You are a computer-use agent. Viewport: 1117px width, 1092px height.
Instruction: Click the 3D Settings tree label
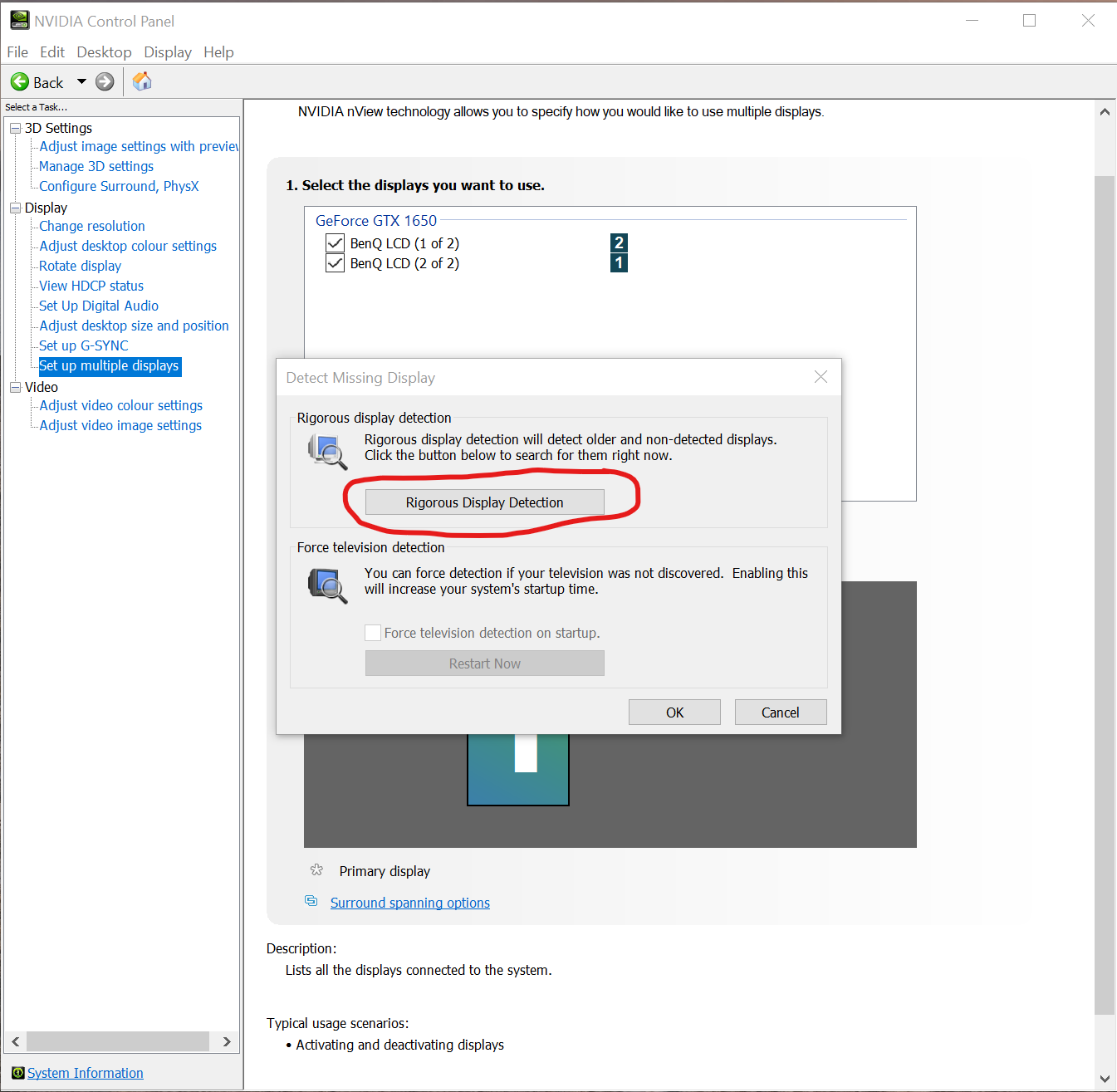click(x=58, y=128)
